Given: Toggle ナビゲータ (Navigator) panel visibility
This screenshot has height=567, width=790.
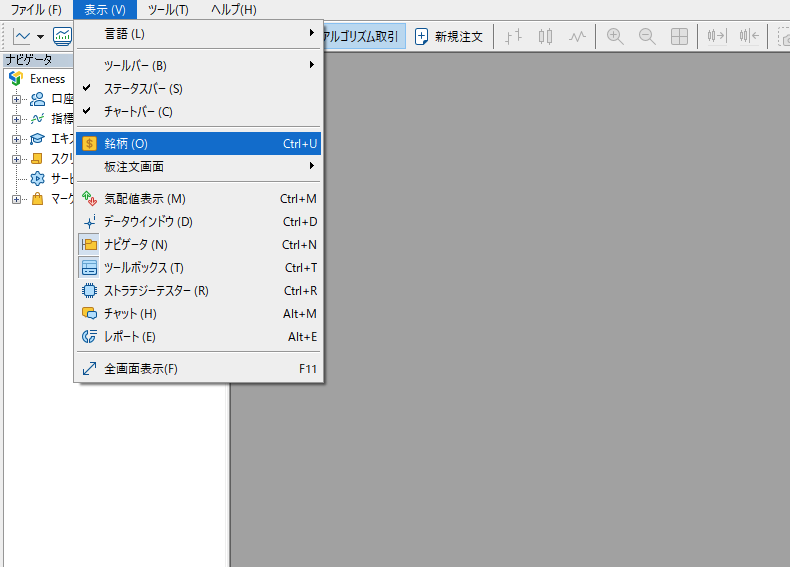Looking at the screenshot, I should [136, 245].
